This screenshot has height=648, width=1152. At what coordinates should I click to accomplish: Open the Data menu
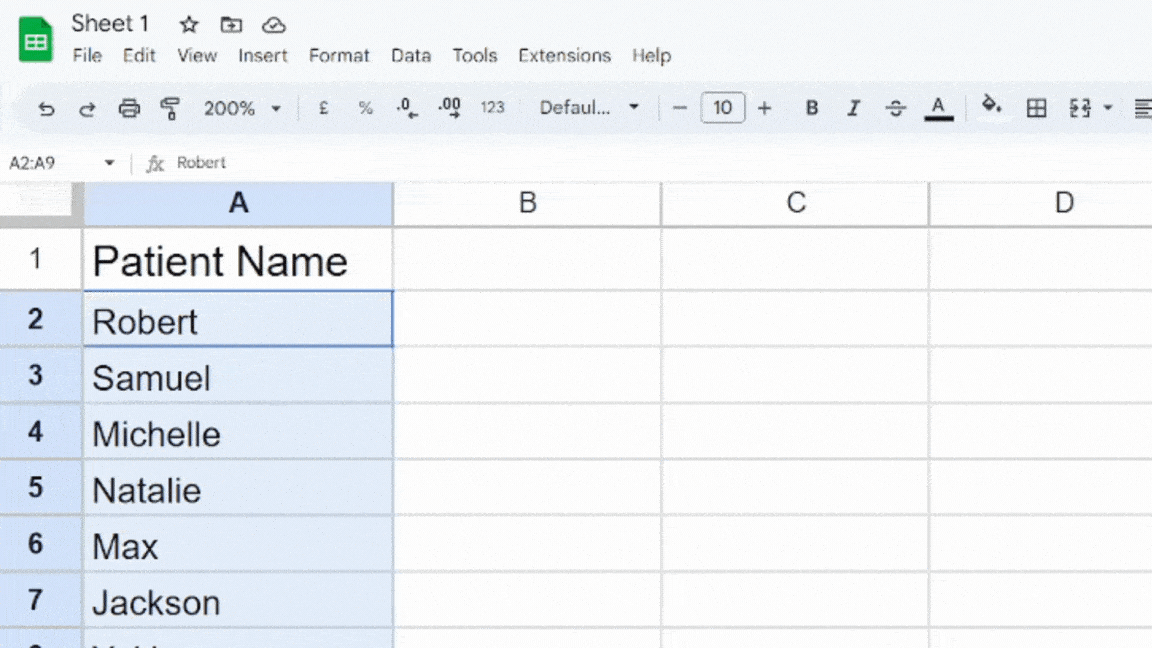click(411, 56)
